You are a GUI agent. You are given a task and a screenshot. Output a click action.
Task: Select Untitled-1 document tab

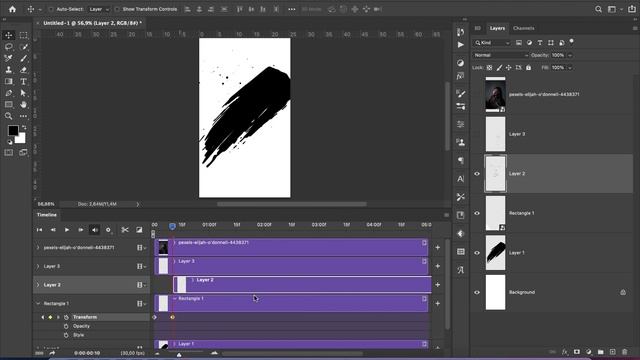click(x=93, y=23)
